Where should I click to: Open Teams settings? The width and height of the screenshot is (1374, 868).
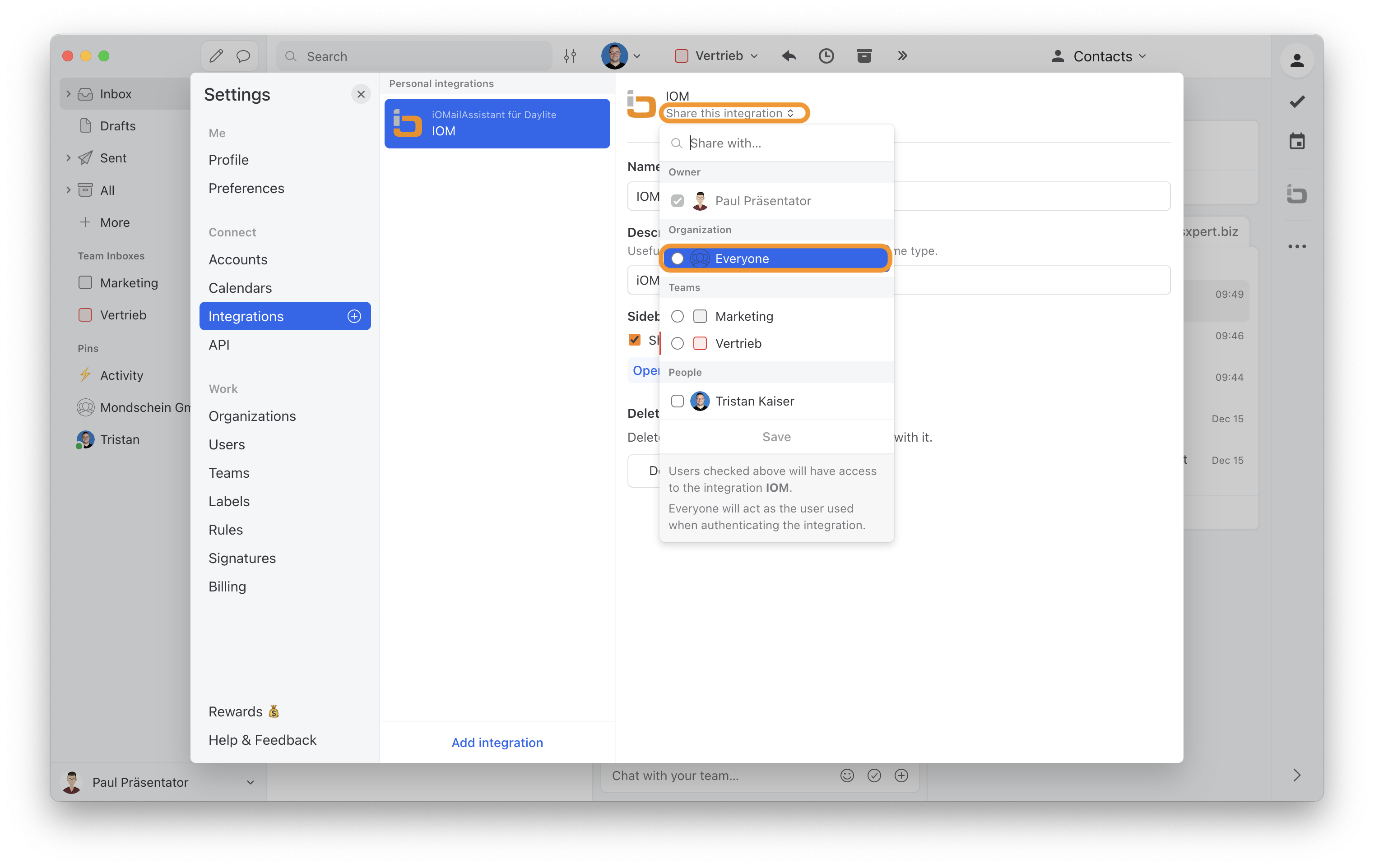tap(229, 473)
